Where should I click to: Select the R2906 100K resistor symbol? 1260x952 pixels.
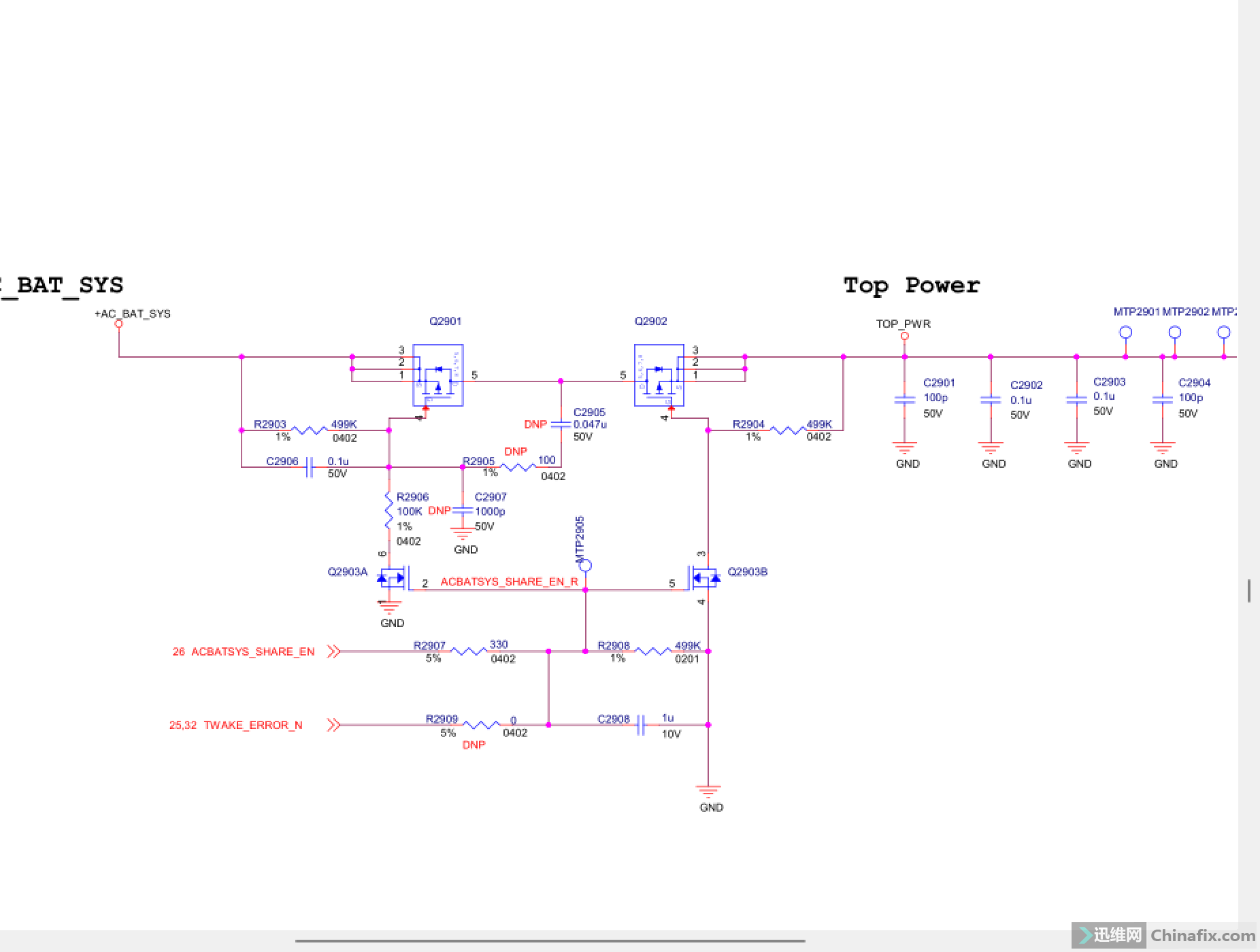(389, 510)
